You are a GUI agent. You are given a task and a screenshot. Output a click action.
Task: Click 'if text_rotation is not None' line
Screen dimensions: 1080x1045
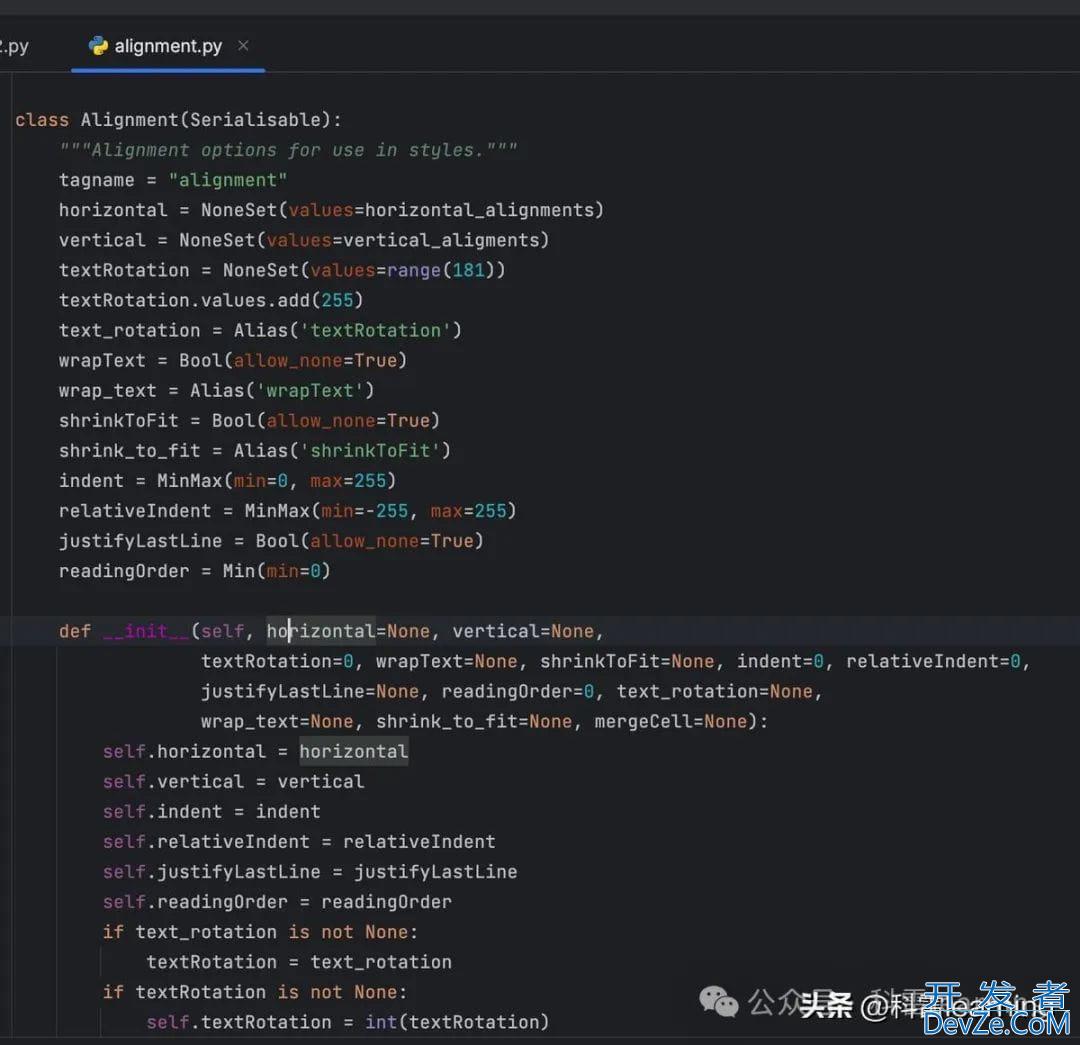pyautogui.click(x=260, y=932)
